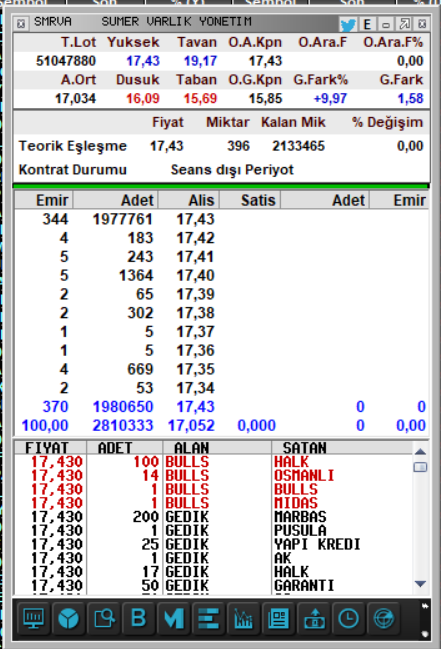Open the clock history icon in toolbar
This screenshot has width=441, height=649.
coord(349,619)
